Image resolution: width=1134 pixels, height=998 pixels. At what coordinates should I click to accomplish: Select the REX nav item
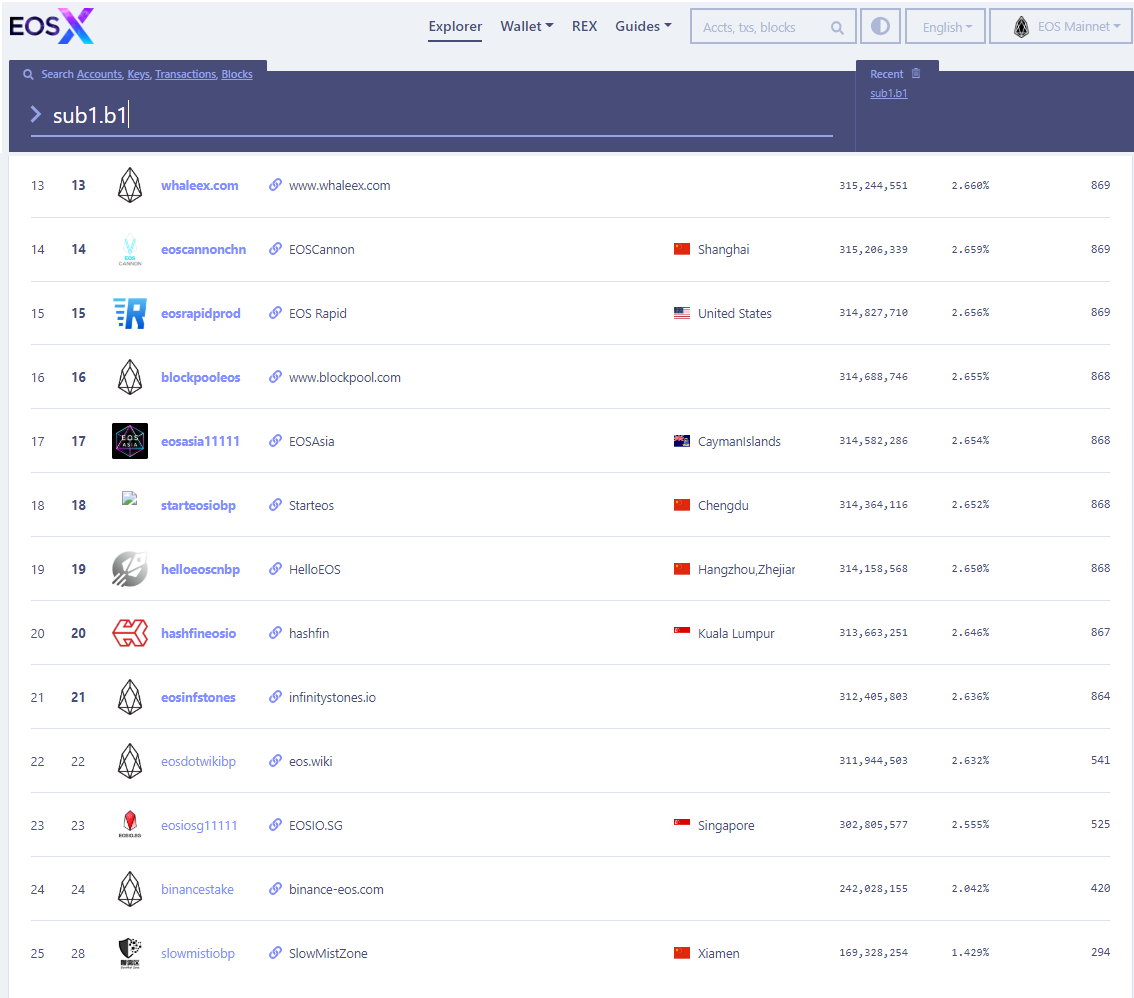pos(584,26)
